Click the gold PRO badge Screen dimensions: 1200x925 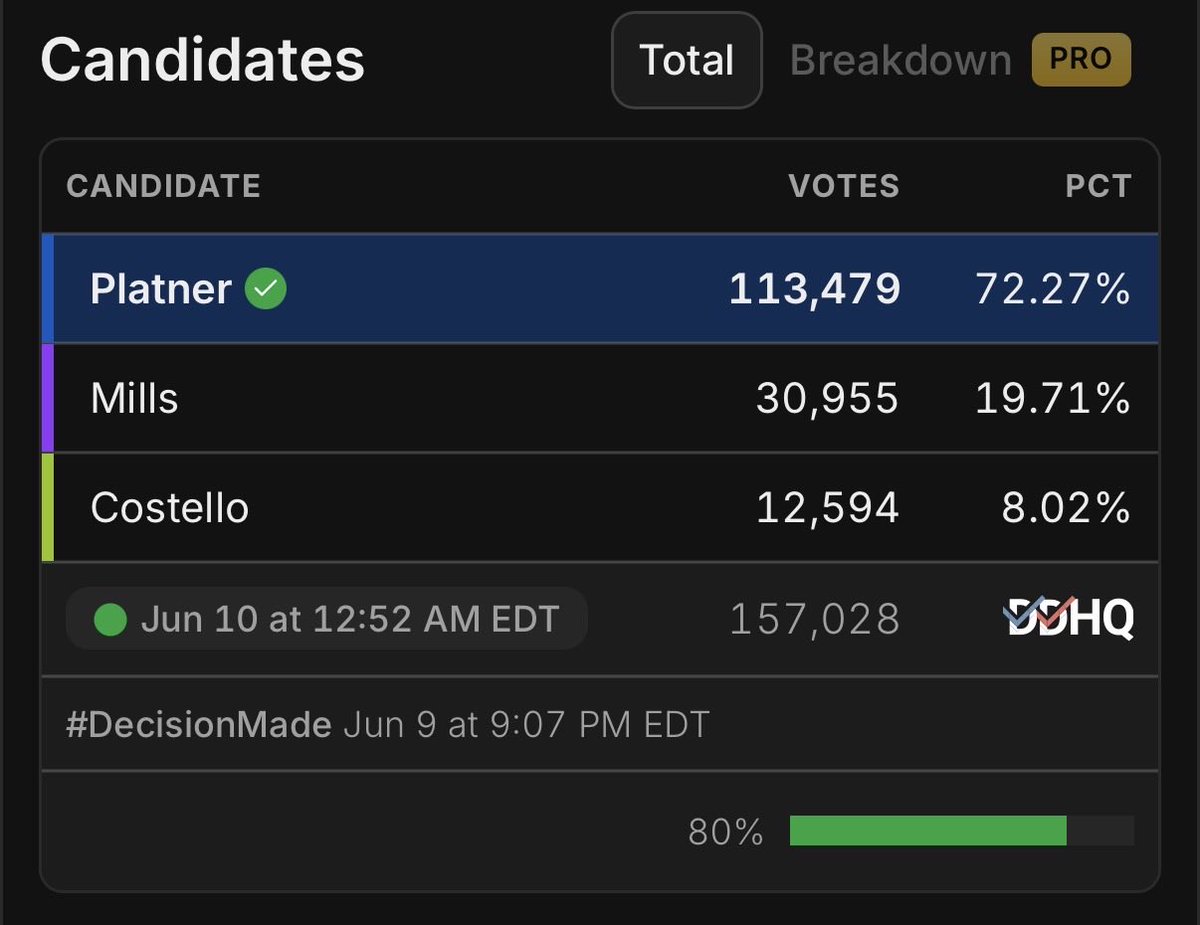point(1081,60)
